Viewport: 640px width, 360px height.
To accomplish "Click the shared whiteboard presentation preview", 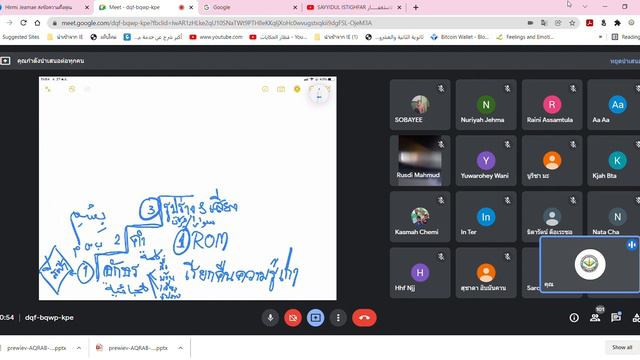I will point(187,188).
